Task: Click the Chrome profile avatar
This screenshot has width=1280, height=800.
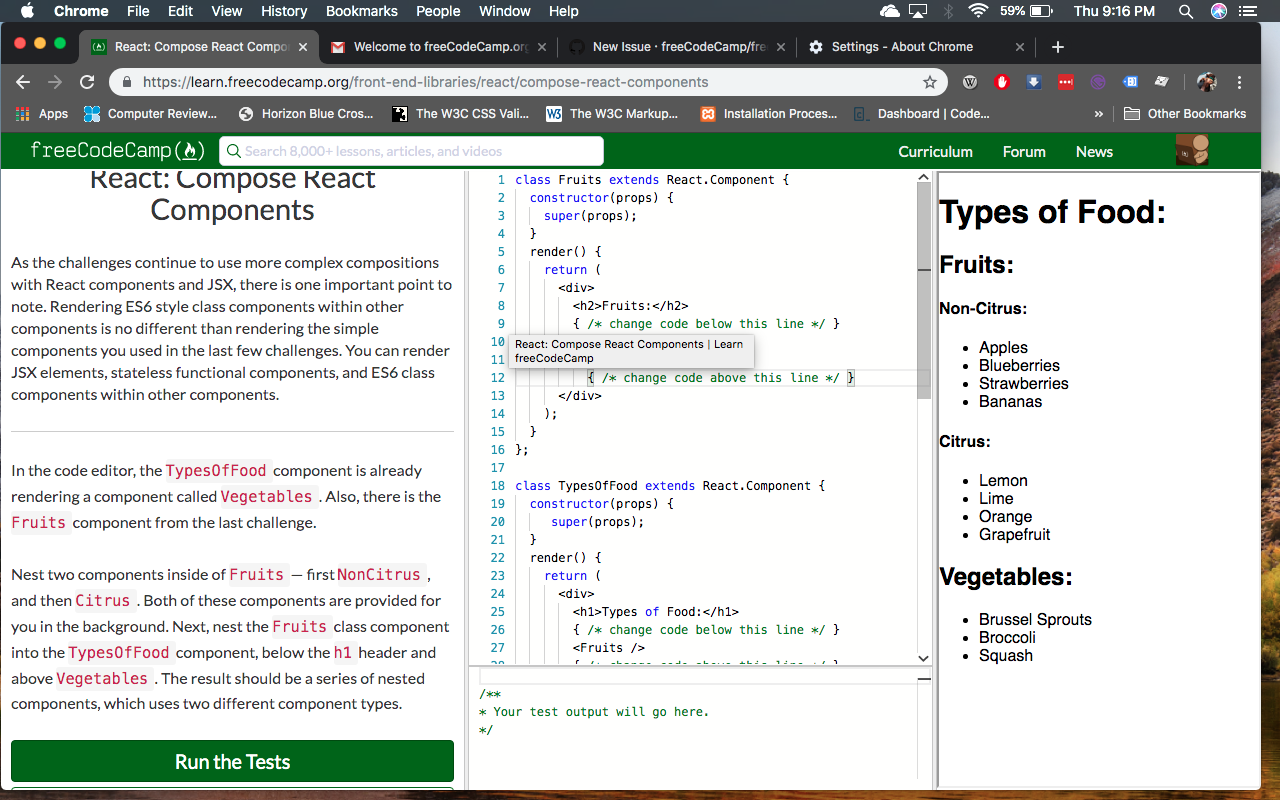Action: (x=1206, y=82)
